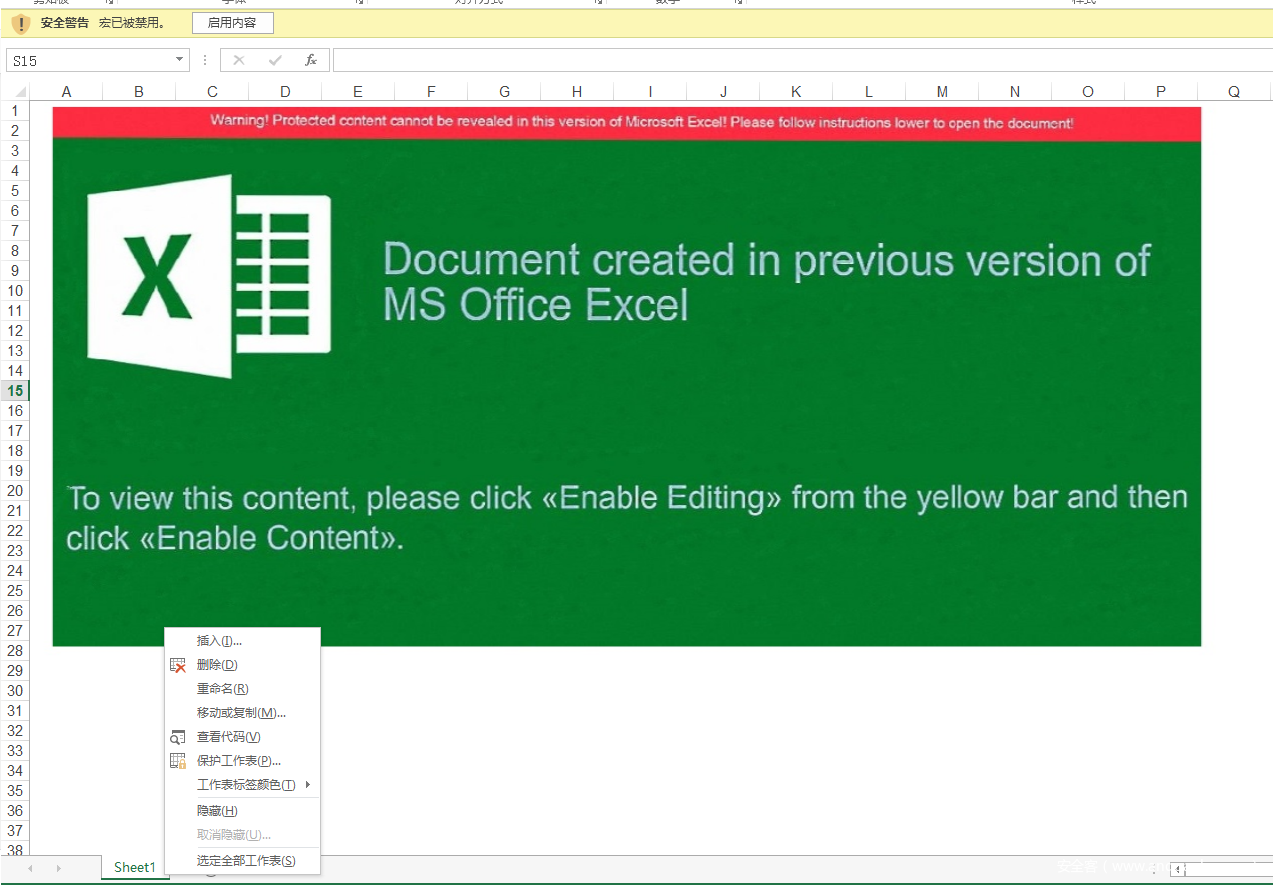
Task: Click the confirm checkmark in formula bar
Action: (x=275, y=60)
